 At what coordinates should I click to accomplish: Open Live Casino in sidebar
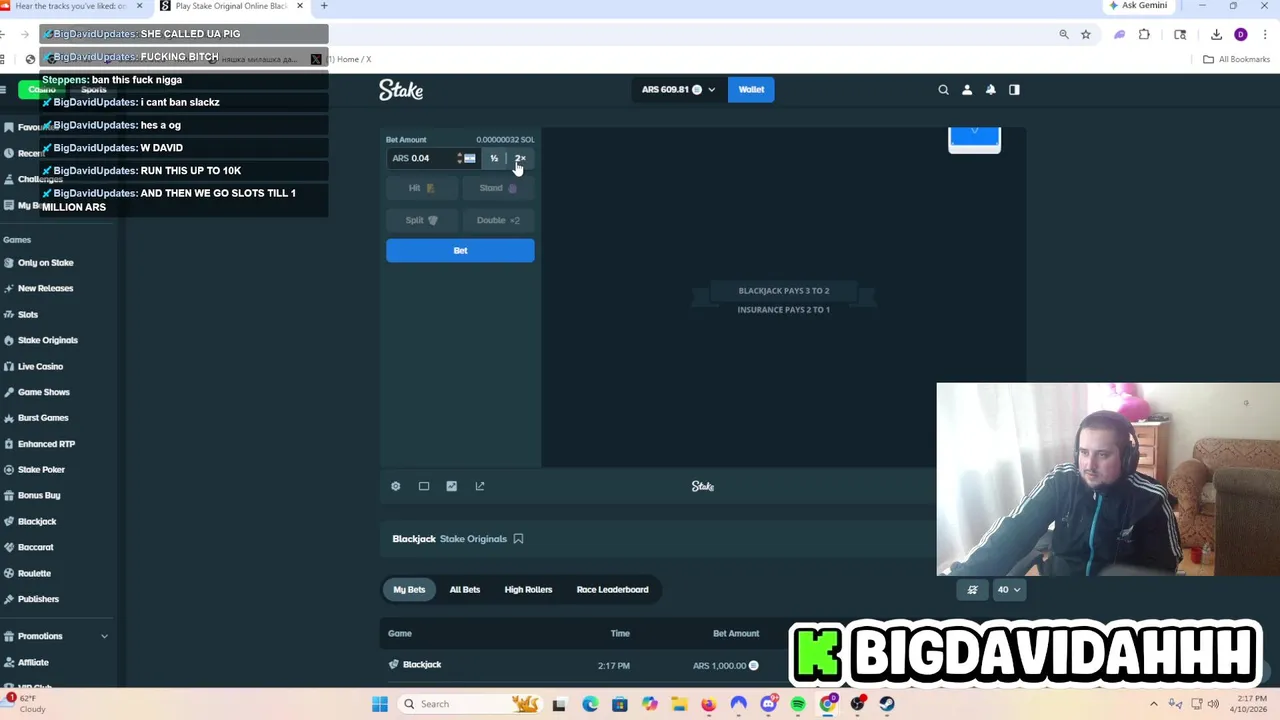(40, 367)
